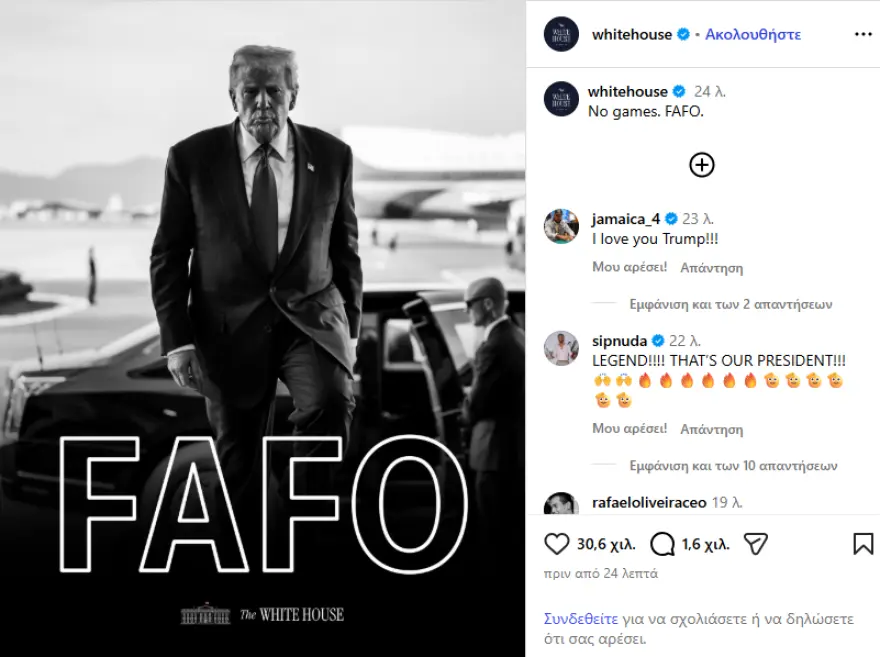Like jamaica_4's comment via Μου αρέσει
The width and height of the screenshot is (880, 657).
pos(630,267)
